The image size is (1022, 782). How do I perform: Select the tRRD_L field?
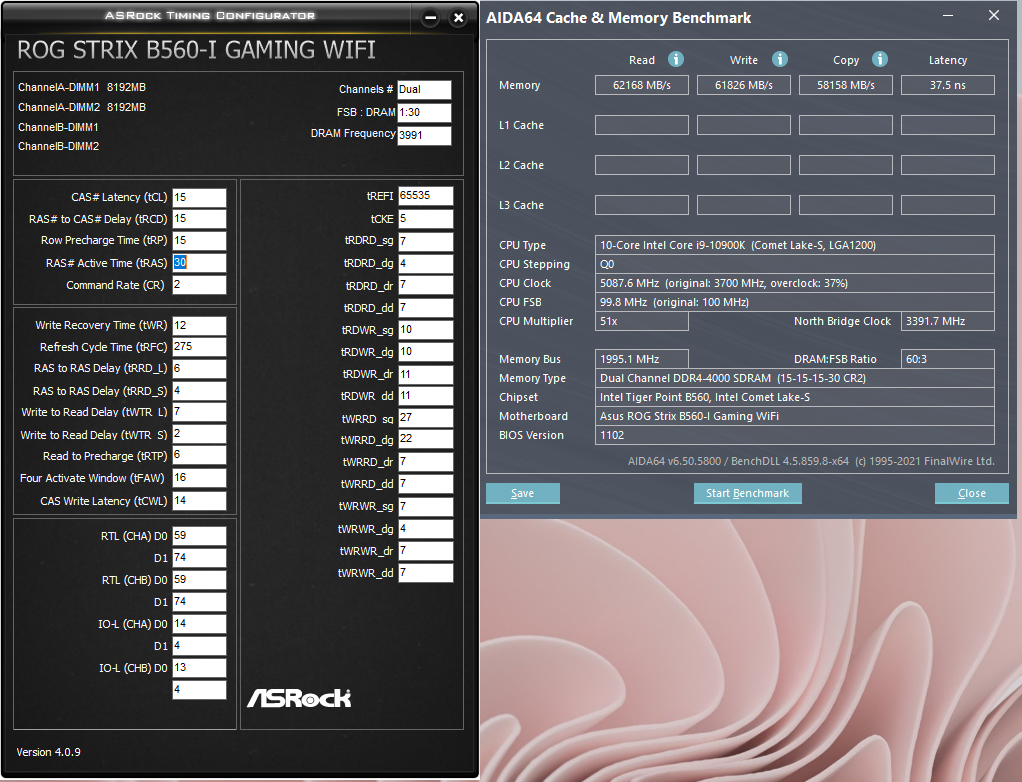[199, 369]
